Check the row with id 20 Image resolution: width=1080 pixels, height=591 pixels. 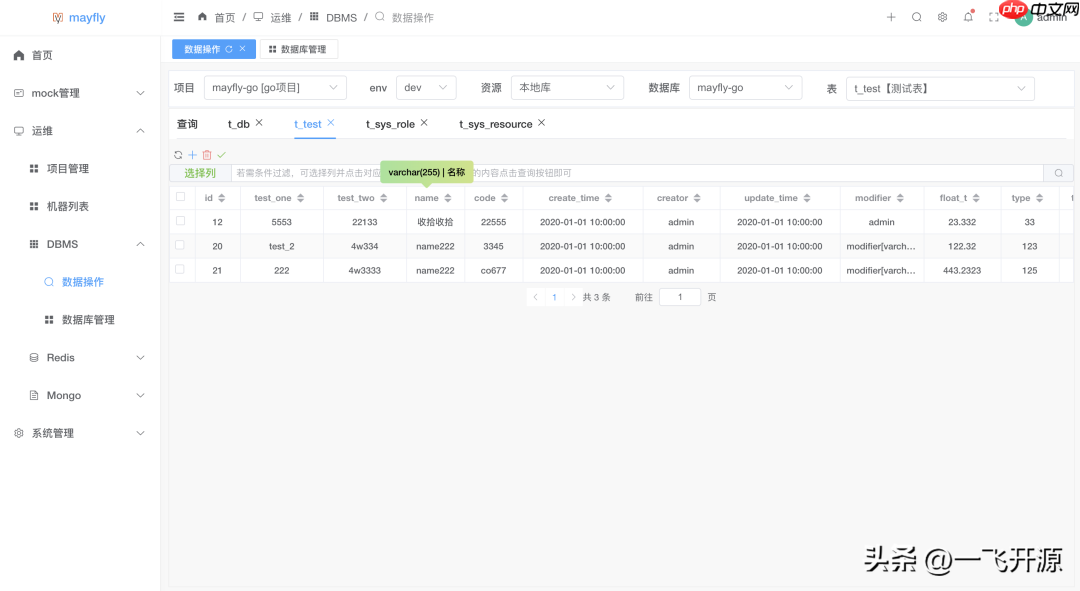182,245
